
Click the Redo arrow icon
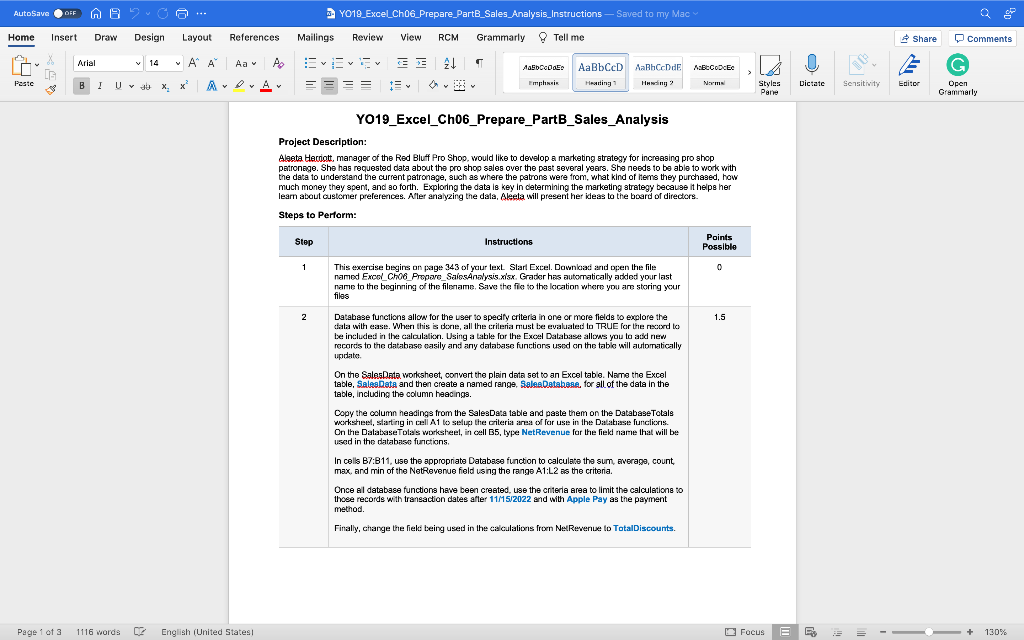163,13
